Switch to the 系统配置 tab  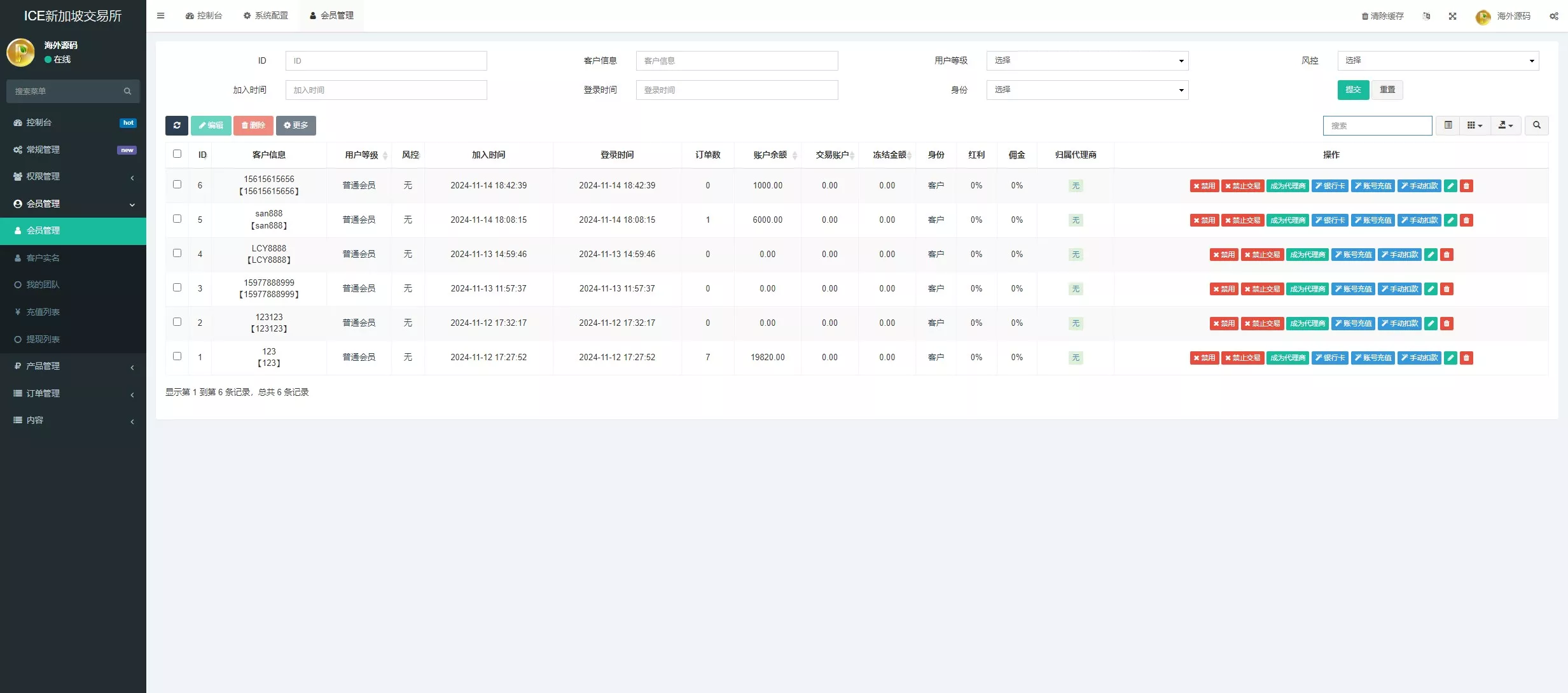pyautogui.click(x=267, y=15)
